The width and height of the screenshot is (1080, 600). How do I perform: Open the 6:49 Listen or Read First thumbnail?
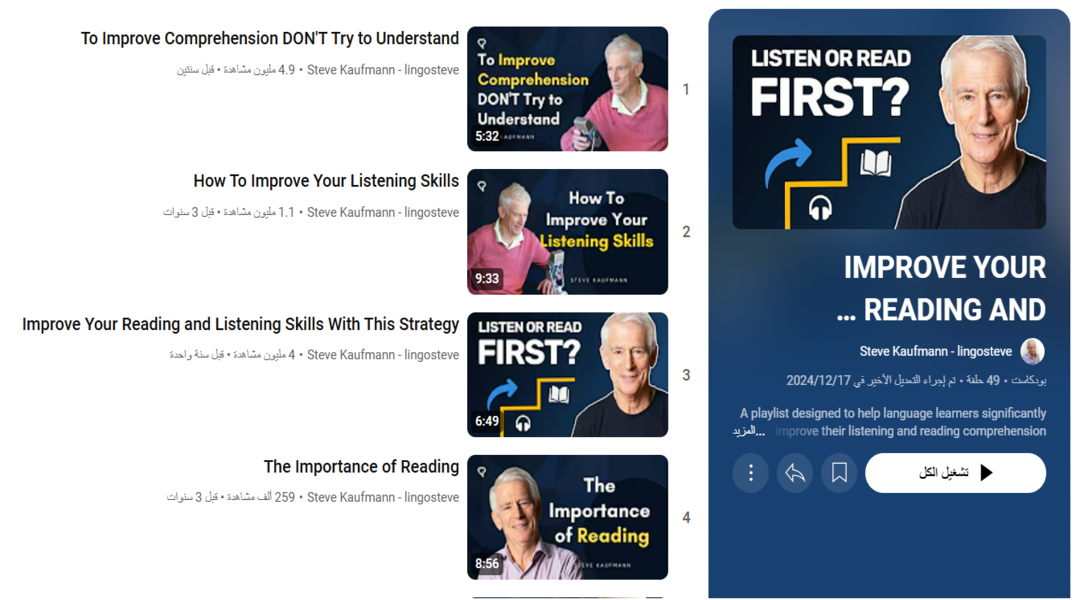coord(568,375)
